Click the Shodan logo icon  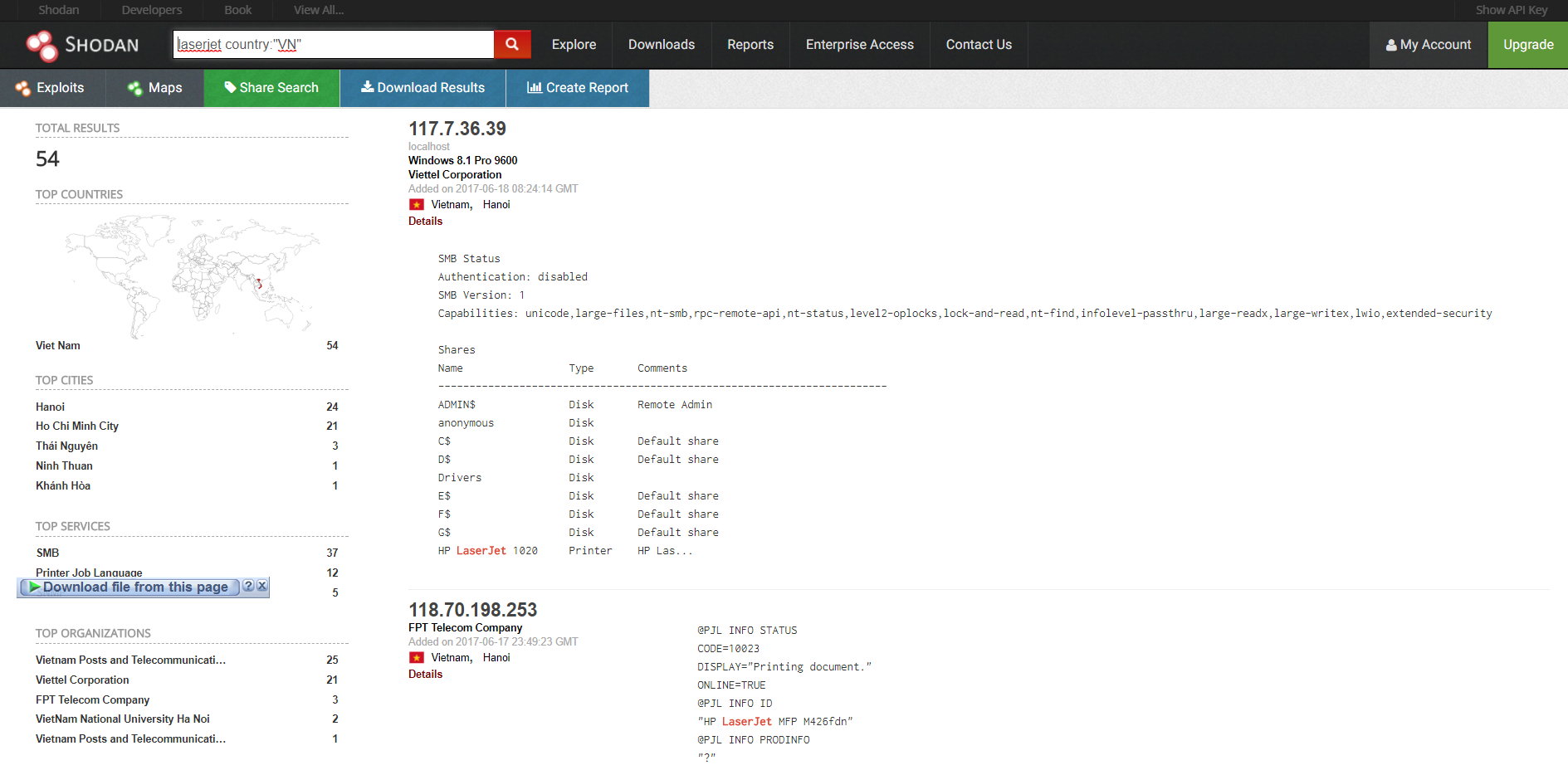[x=42, y=45]
